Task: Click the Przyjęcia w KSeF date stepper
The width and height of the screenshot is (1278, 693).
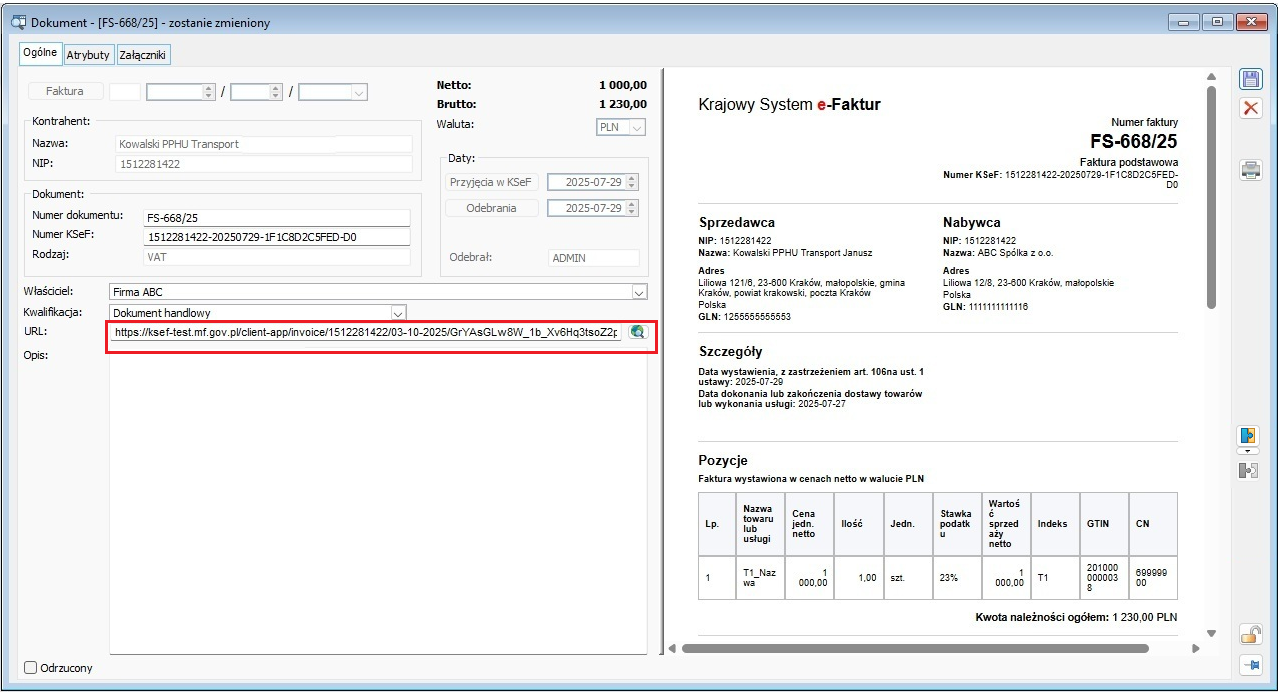Action: click(631, 182)
